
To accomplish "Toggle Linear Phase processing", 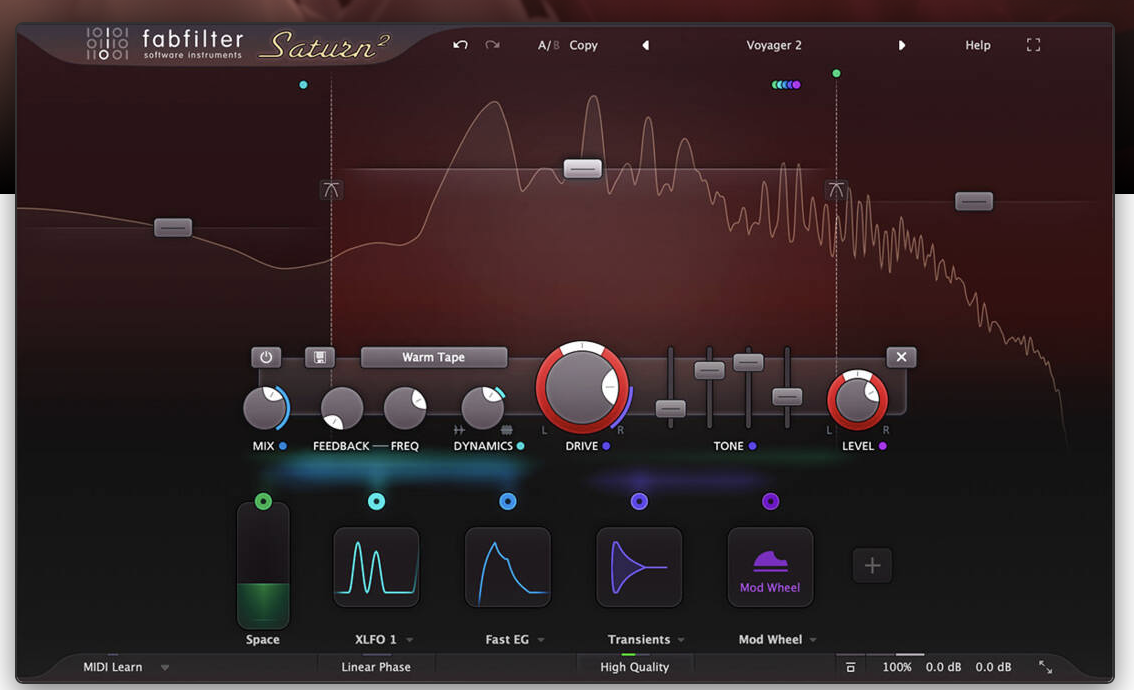I will (x=376, y=667).
